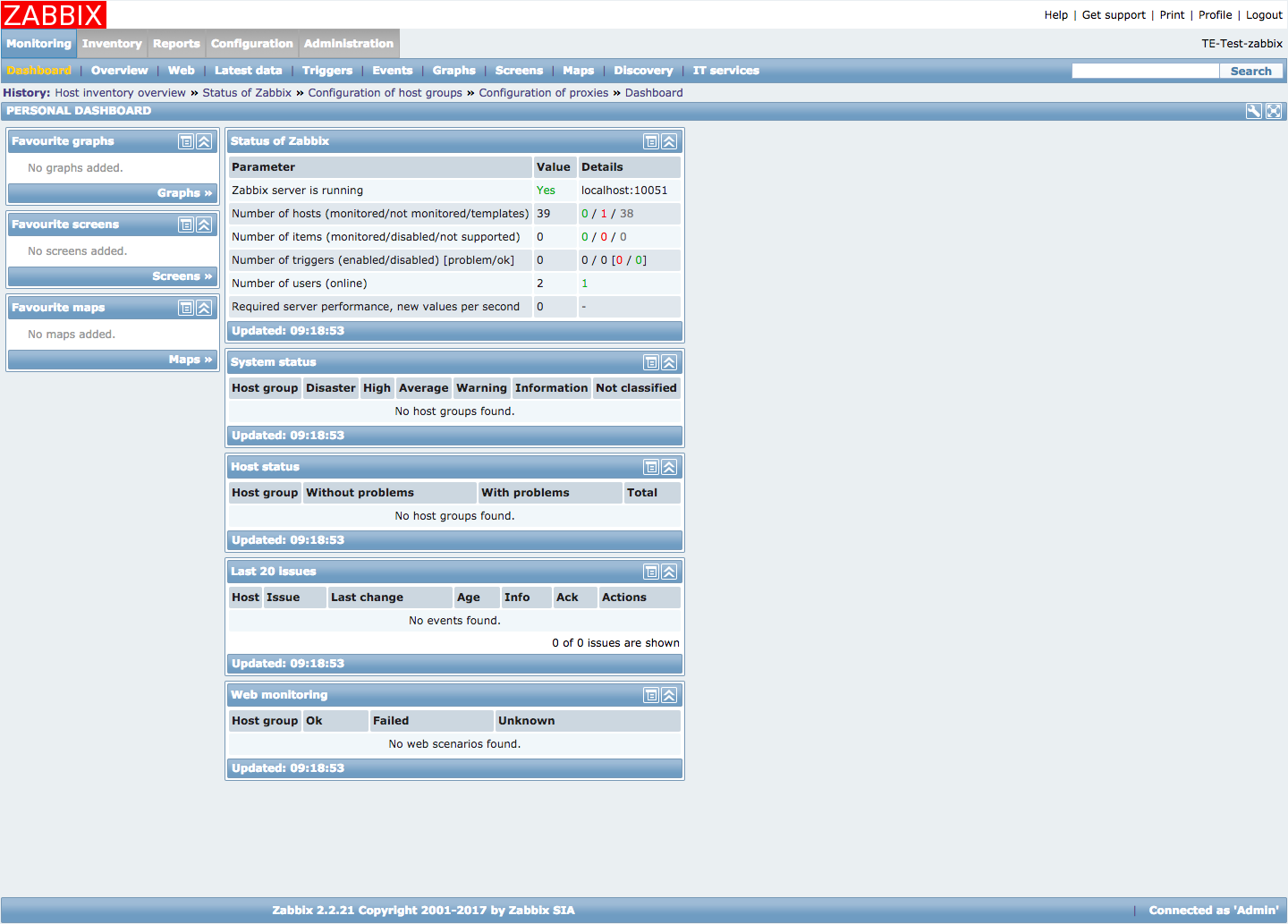Open Web monitoring widget menu icon
The image size is (1288, 924).
pos(651,695)
